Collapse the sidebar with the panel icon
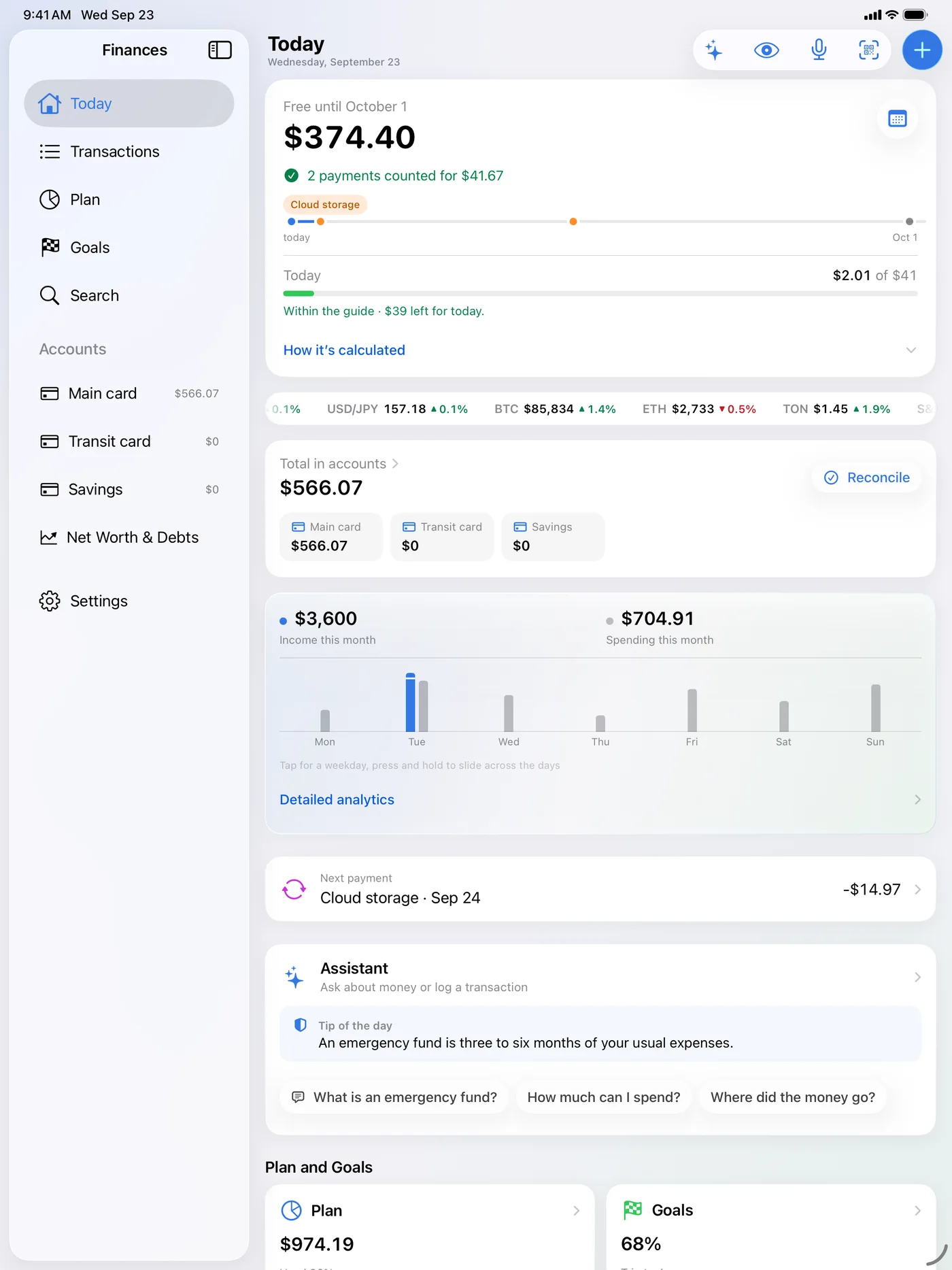The height and width of the screenshot is (1270, 952). coord(220,50)
